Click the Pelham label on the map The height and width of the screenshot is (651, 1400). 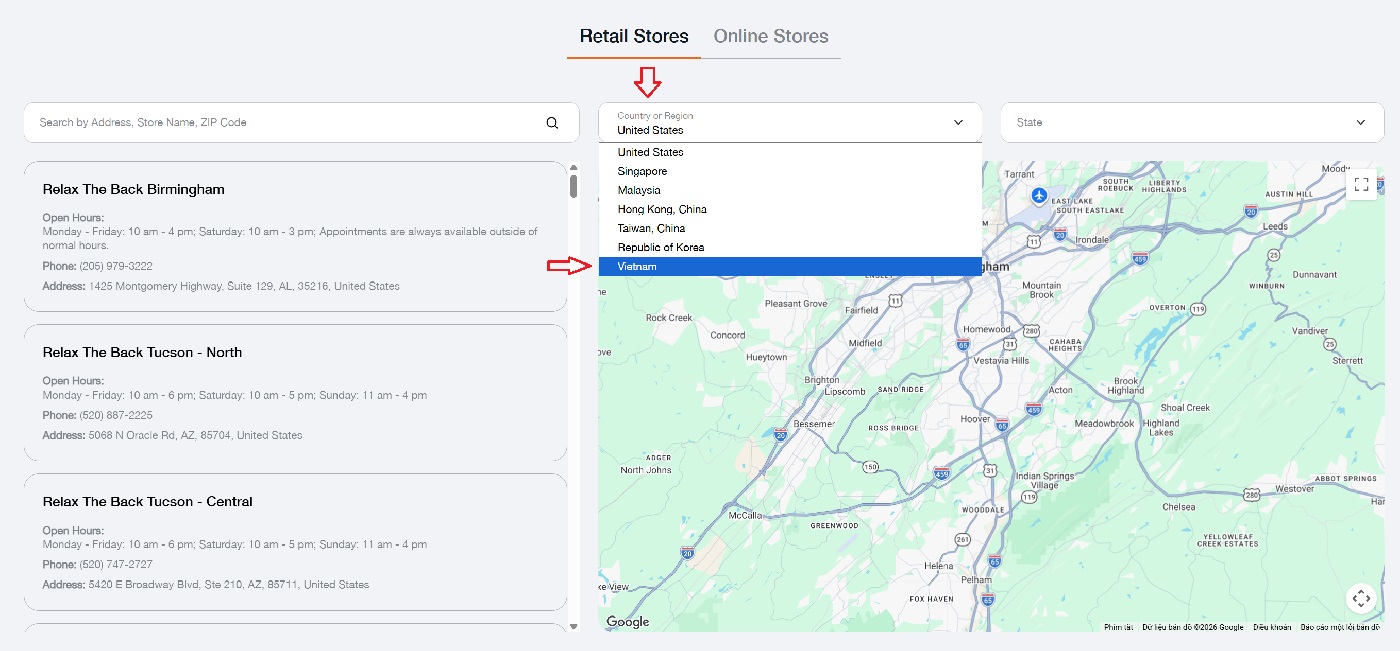[975, 580]
